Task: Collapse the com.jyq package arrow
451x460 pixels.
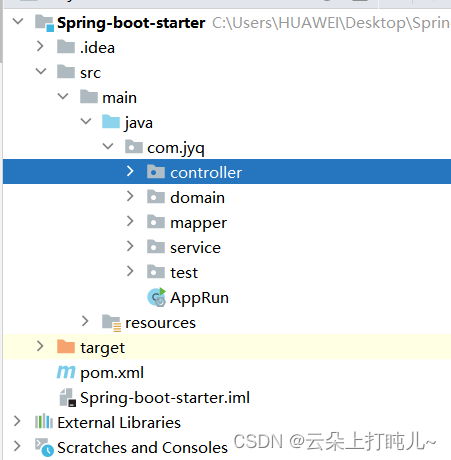Action: [108, 146]
